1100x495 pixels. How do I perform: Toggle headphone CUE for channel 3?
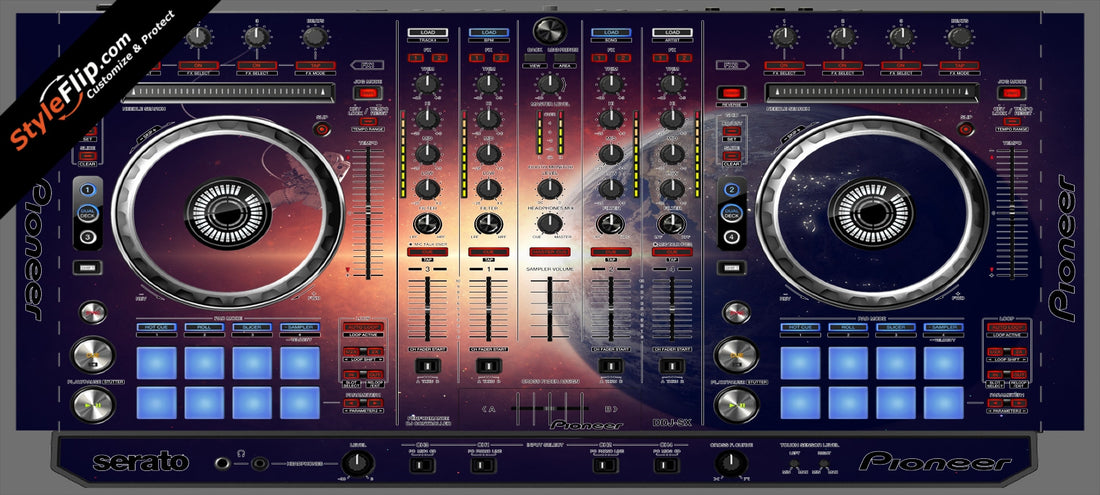click(427, 252)
